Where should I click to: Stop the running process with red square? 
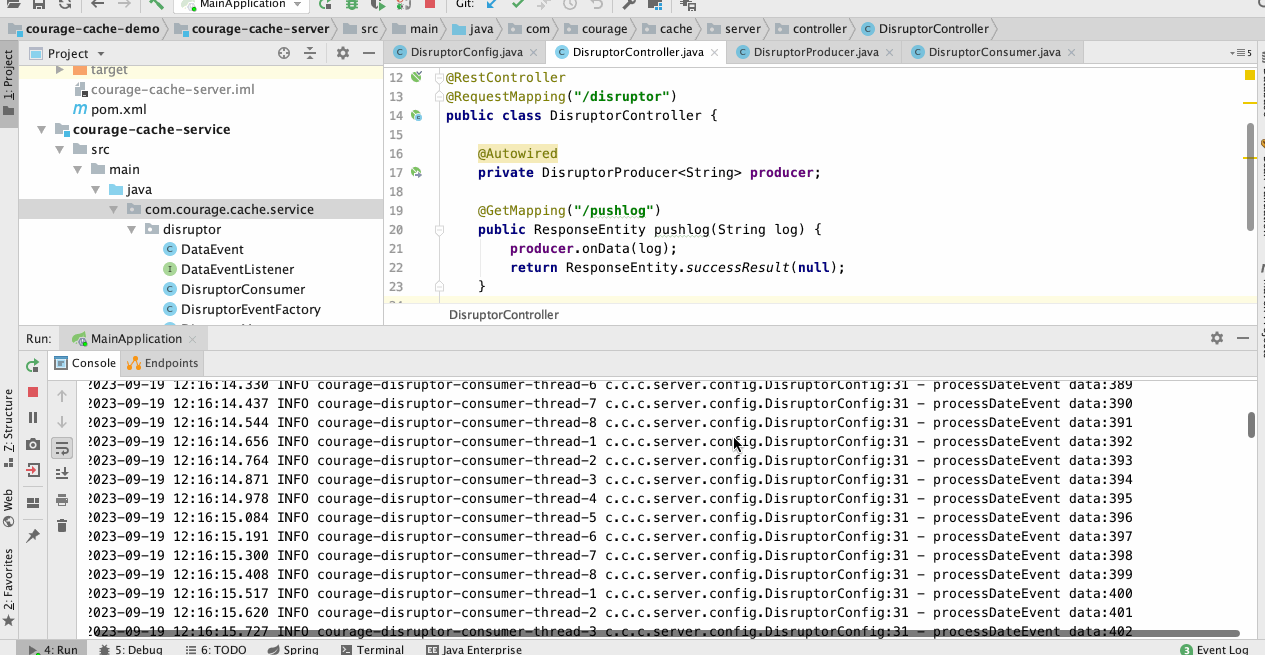click(33, 392)
